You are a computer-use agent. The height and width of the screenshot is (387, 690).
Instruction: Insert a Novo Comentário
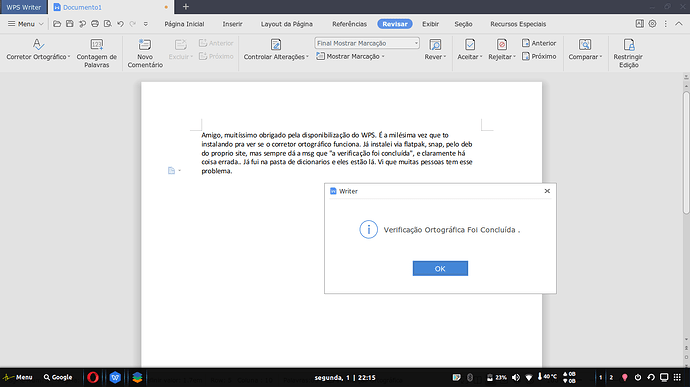coord(145,53)
